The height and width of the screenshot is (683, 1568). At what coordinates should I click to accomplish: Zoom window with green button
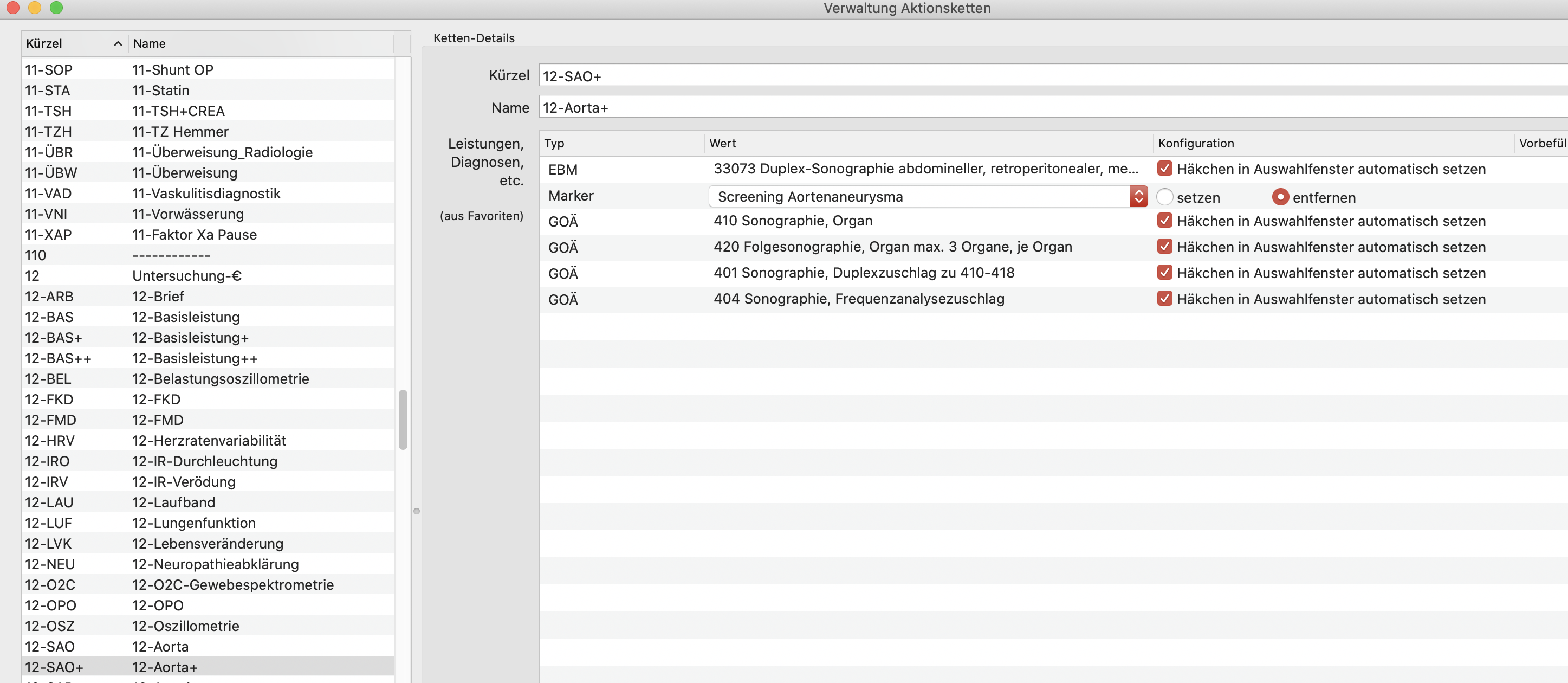pos(56,7)
